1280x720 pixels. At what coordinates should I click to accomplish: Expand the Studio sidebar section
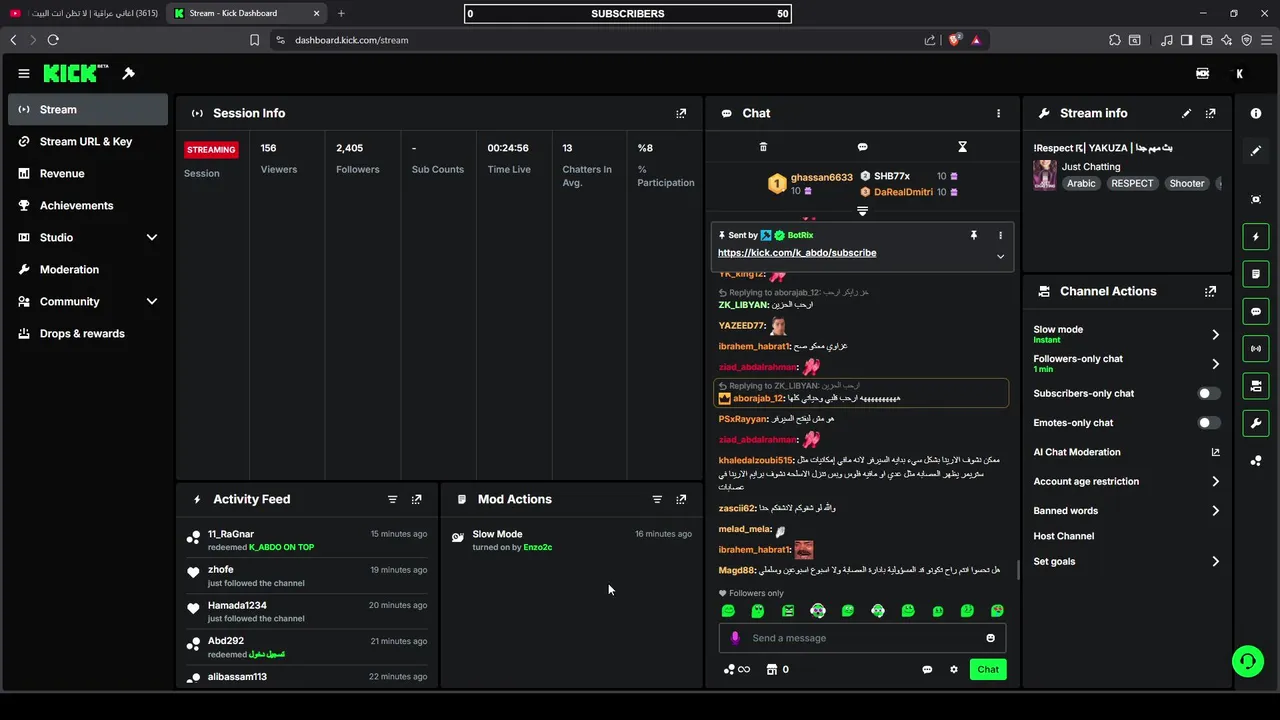pos(152,237)
